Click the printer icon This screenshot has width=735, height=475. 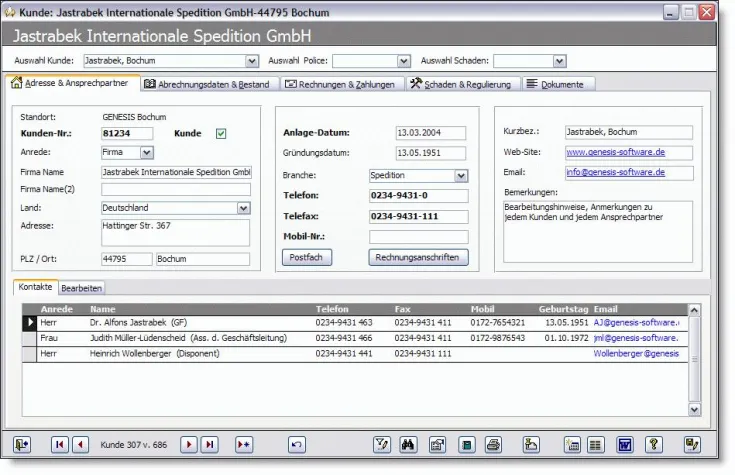(x=493, y=444)
